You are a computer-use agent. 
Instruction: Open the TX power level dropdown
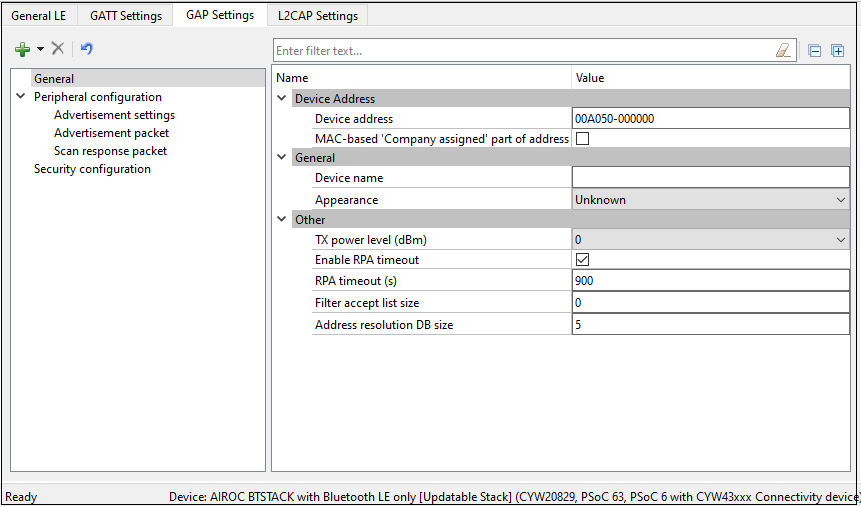coord(840,240)
